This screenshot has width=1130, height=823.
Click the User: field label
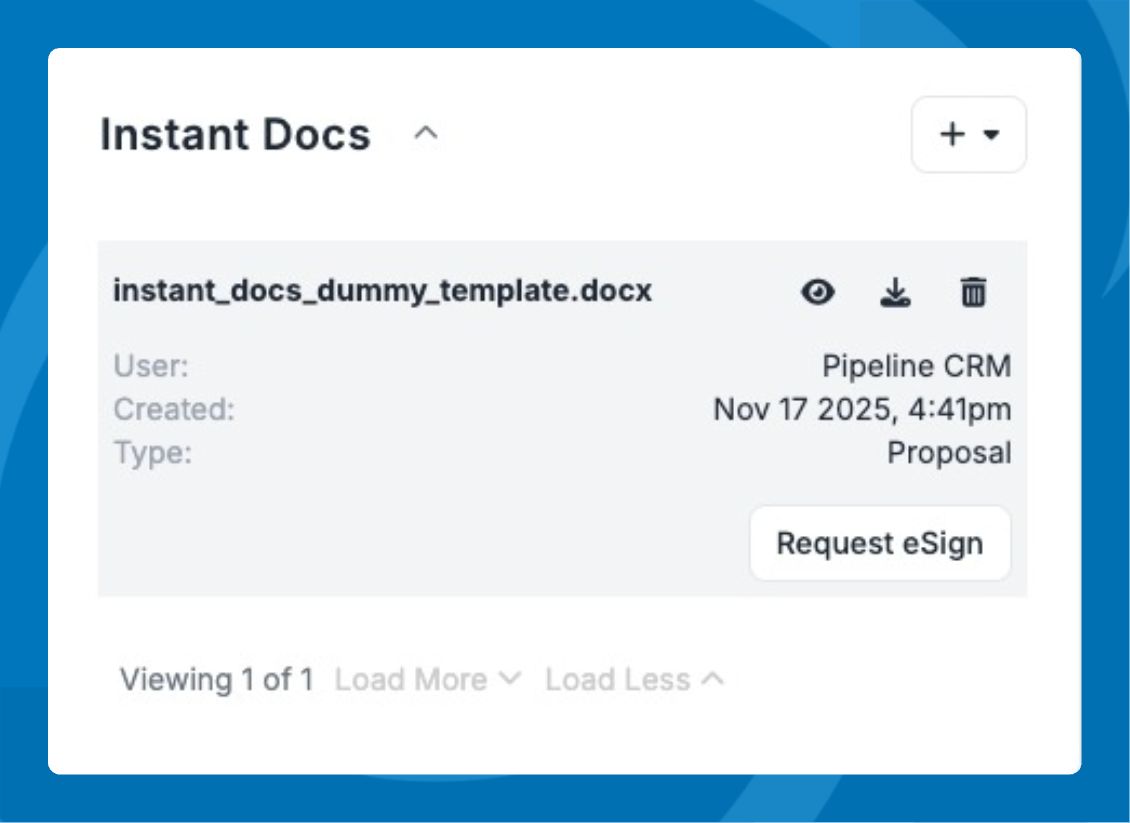151,366
